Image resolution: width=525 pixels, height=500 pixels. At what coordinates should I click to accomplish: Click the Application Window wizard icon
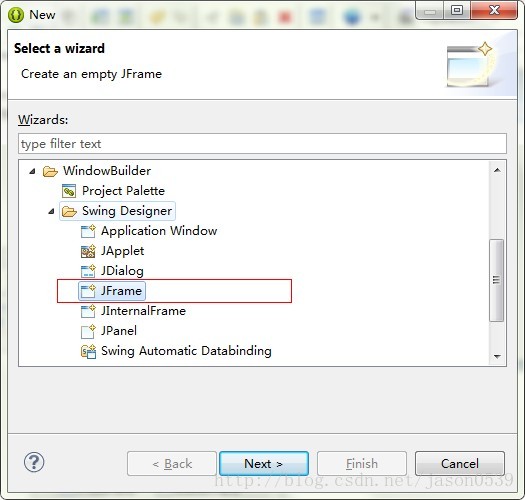pyautogui.click(x=88, y=231)
